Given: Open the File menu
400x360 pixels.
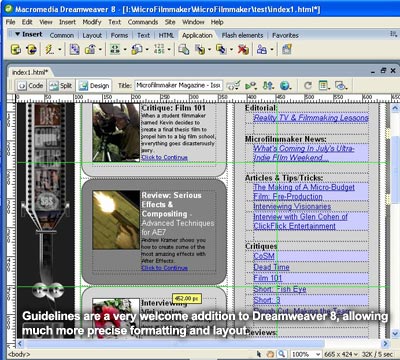Looking at the screenshot, I should coord(11,22).
